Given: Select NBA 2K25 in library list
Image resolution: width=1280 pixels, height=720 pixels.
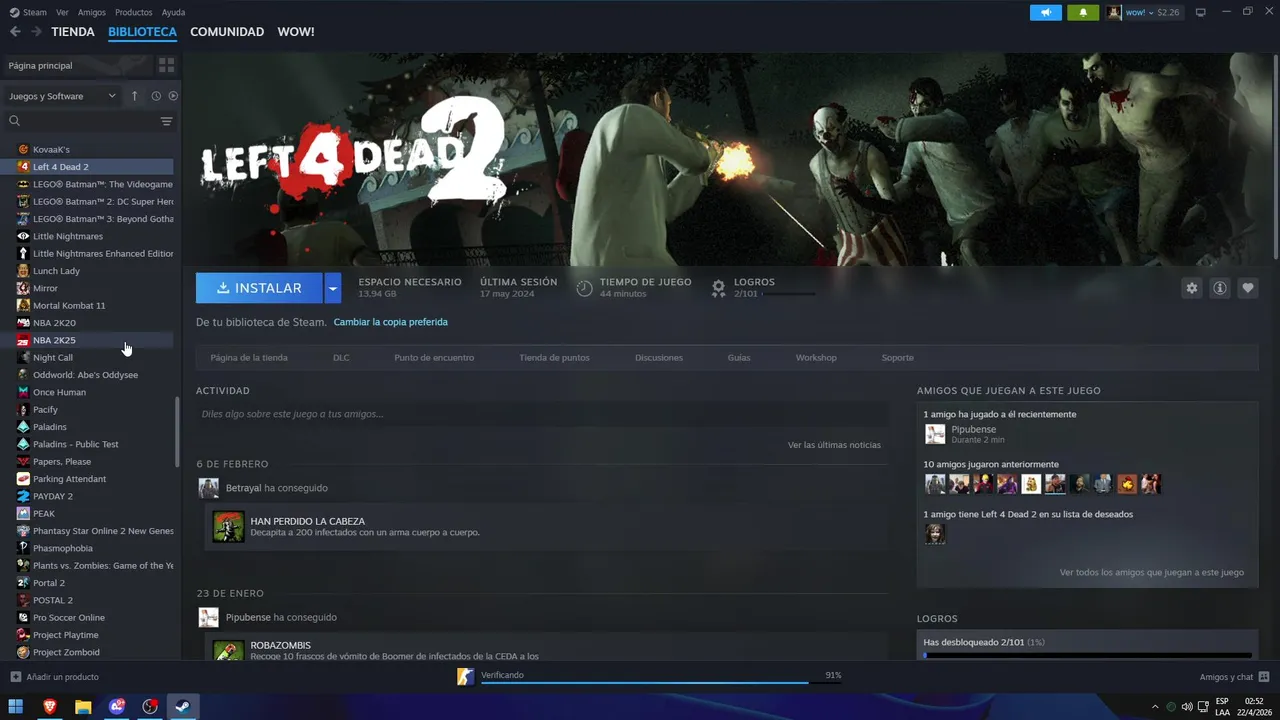Looking at the screenshot, I should (88, 340).
